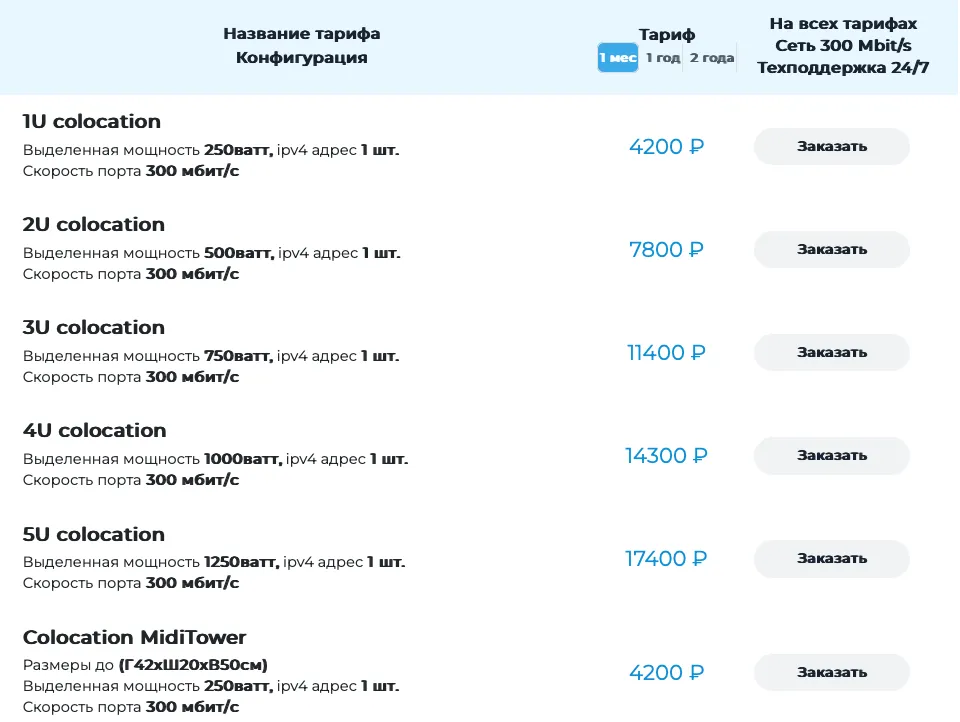Viewport: 960px width, 722px height.
Task: Order the 5U colocation plan
Action: pyautogui.click(x=831, y=558)
